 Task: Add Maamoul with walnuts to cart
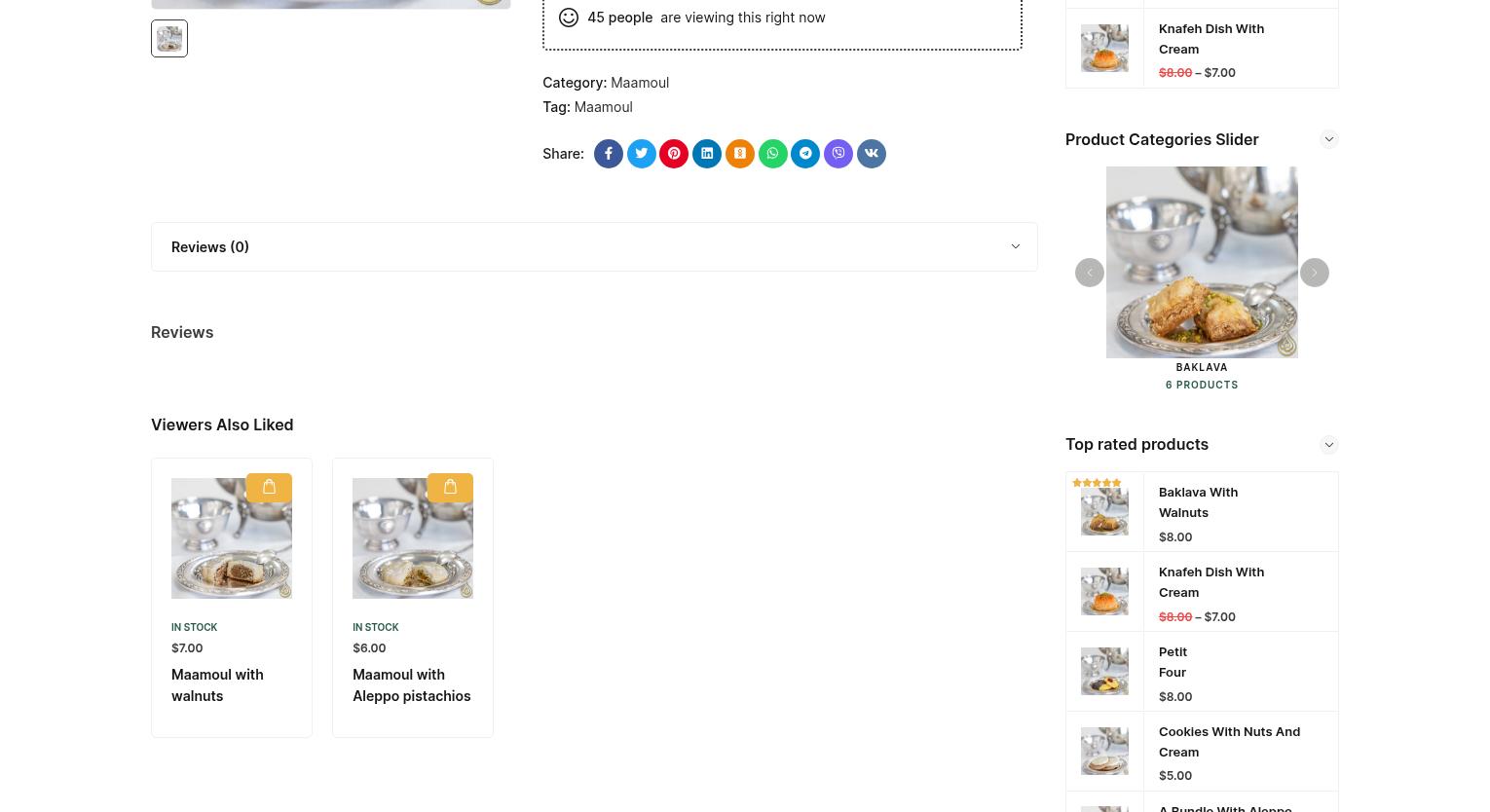[x=269, y=487]
